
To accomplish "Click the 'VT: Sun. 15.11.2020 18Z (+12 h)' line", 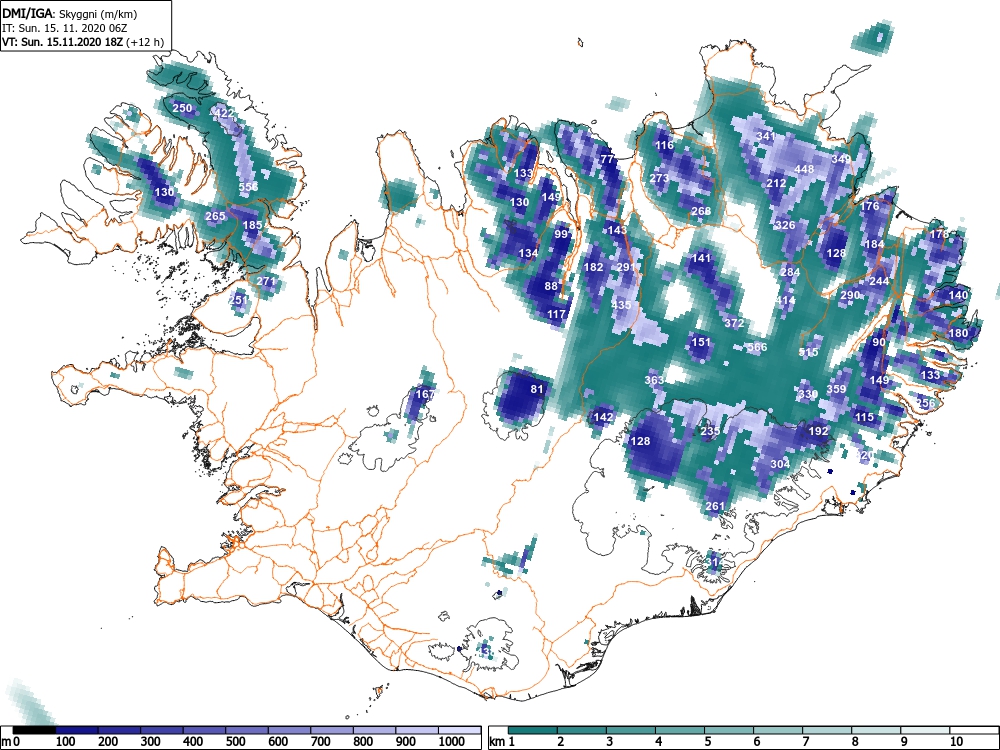I will 83,42.
